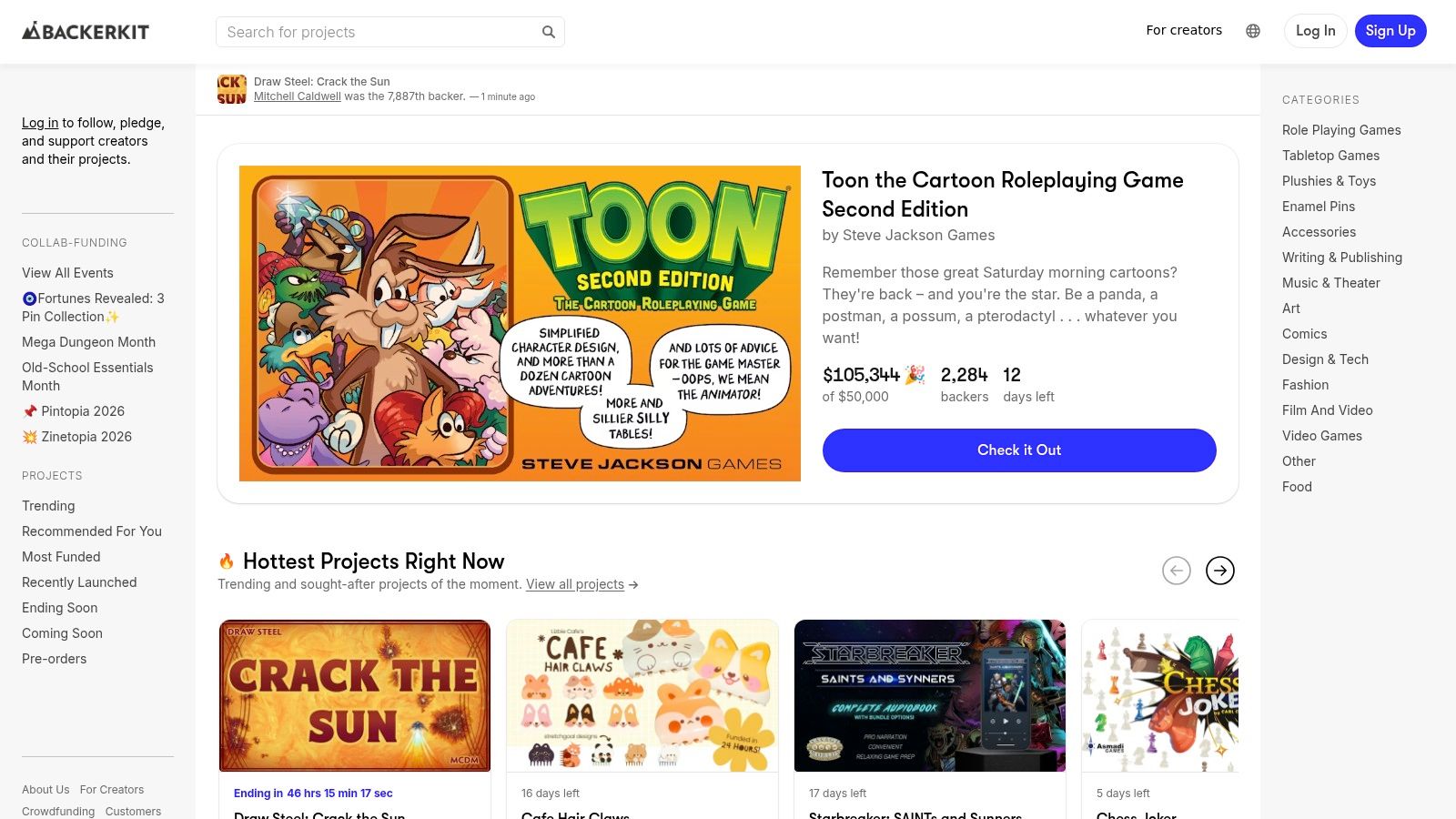The height and width of the screenshot is (819, 1456).
Task: Click the previous carousel arrow
Action: tap(1177, 571)
